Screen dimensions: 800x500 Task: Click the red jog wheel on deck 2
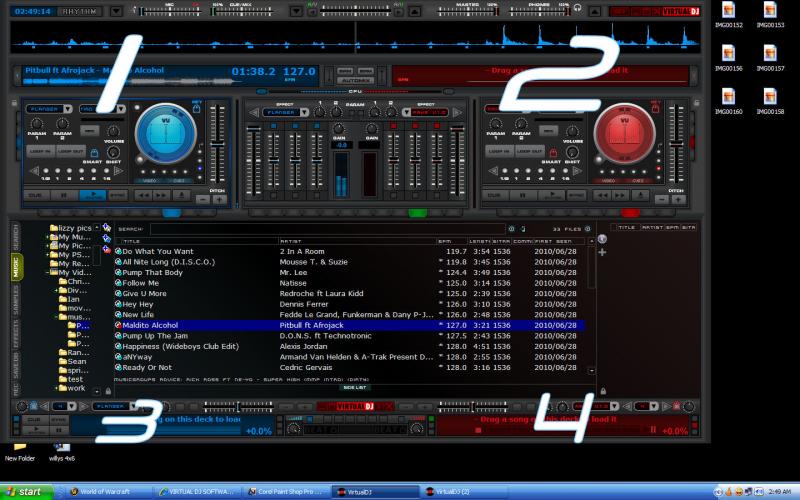coord(624,134)
